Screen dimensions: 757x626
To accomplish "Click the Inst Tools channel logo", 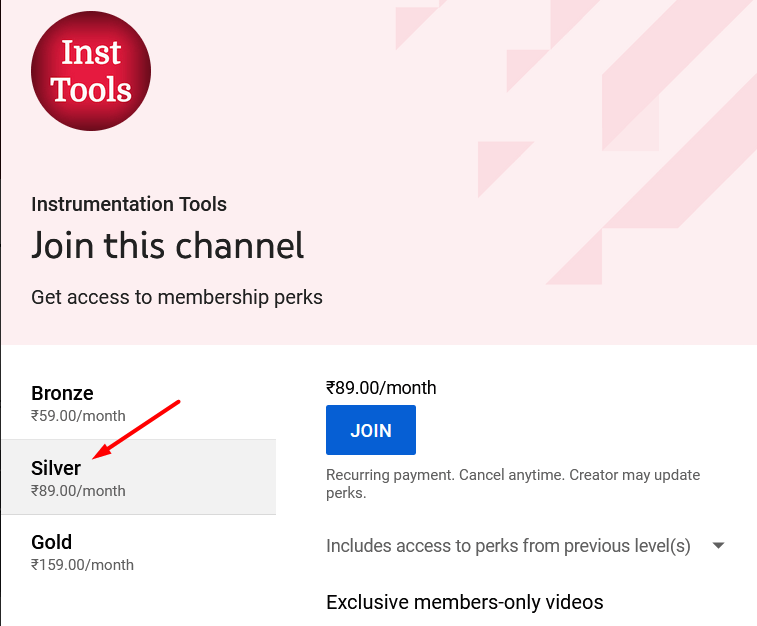I will [x=91, y=71].
